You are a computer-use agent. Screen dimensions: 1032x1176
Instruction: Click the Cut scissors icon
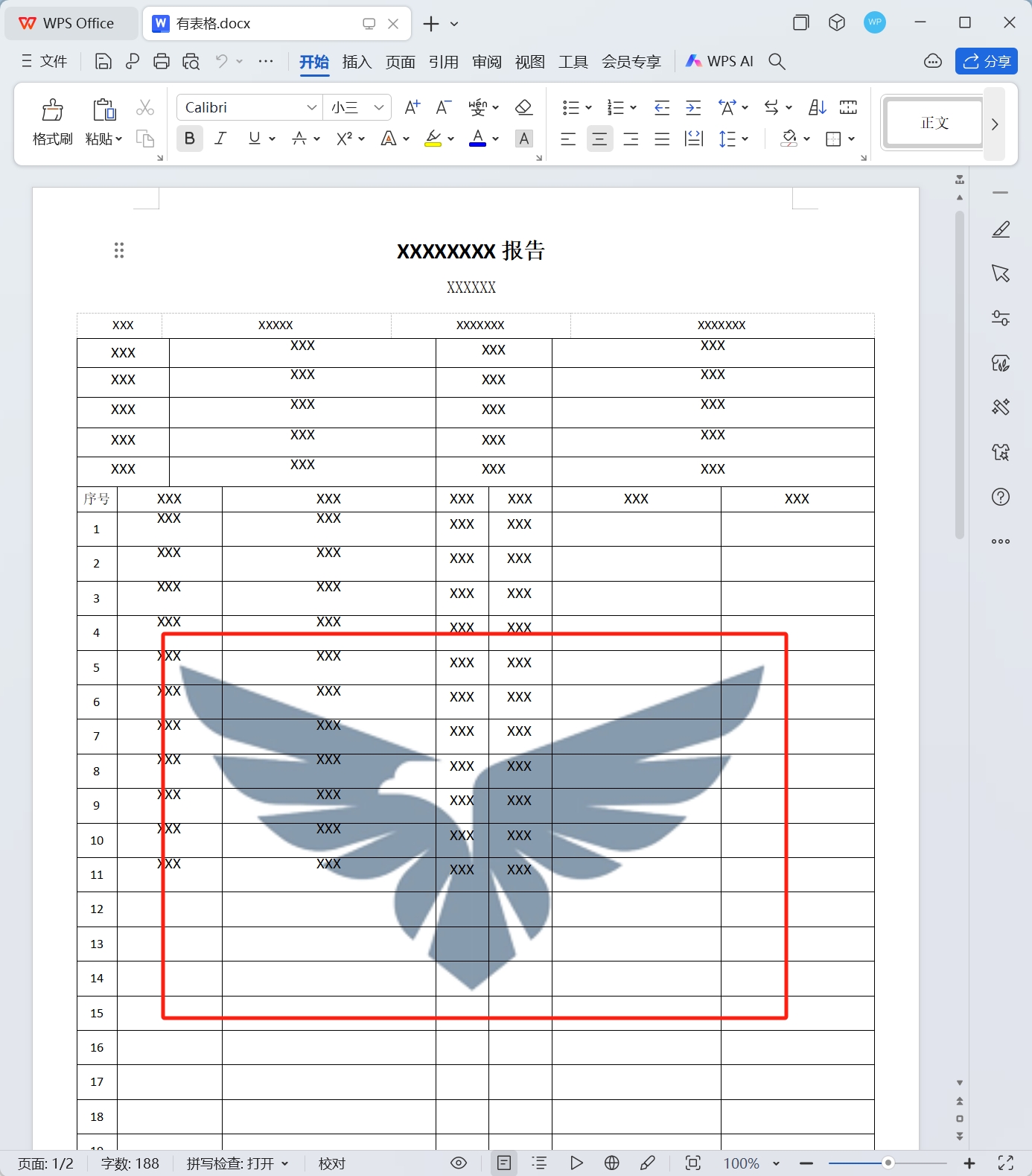click(x=145, y=108)
